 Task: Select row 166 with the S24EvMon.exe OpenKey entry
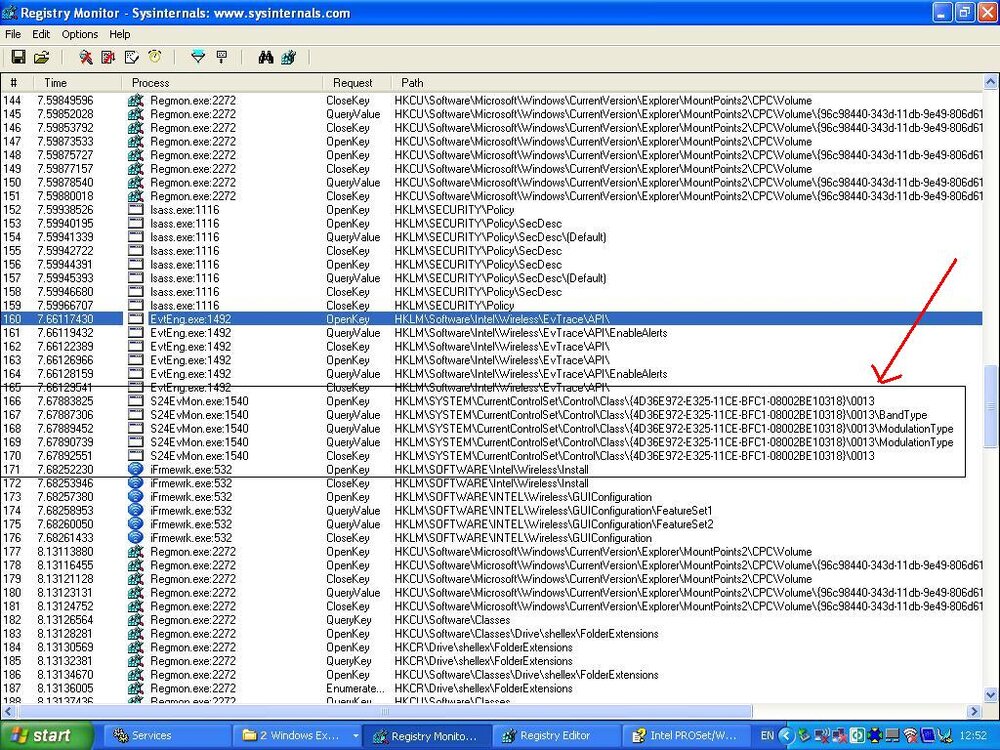[491, 401]
